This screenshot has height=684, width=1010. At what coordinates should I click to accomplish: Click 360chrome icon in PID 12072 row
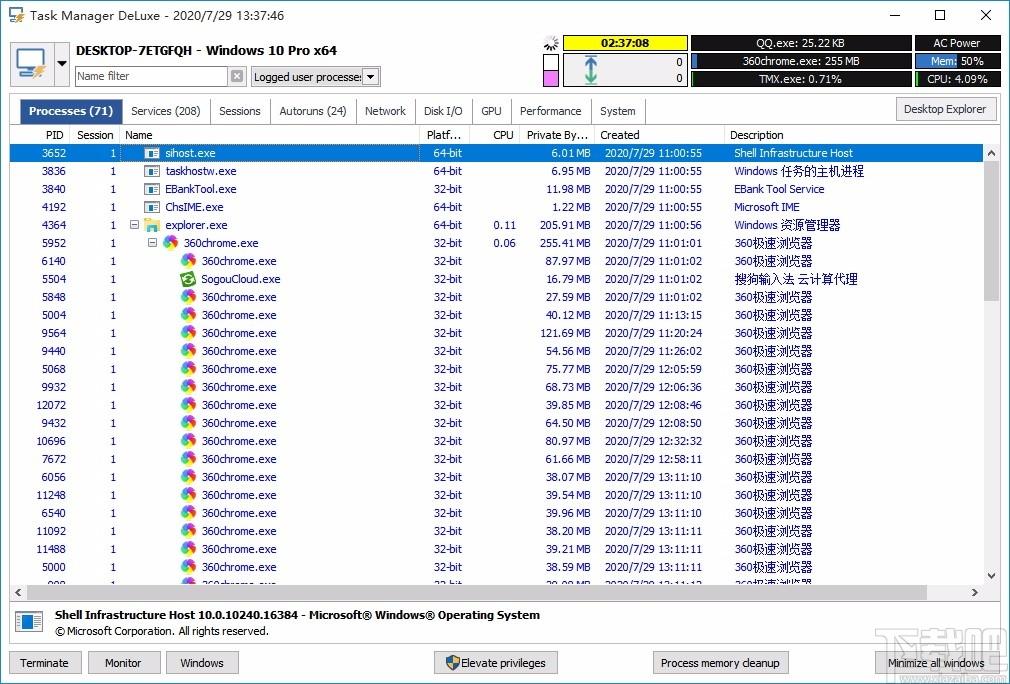point(188,405)
